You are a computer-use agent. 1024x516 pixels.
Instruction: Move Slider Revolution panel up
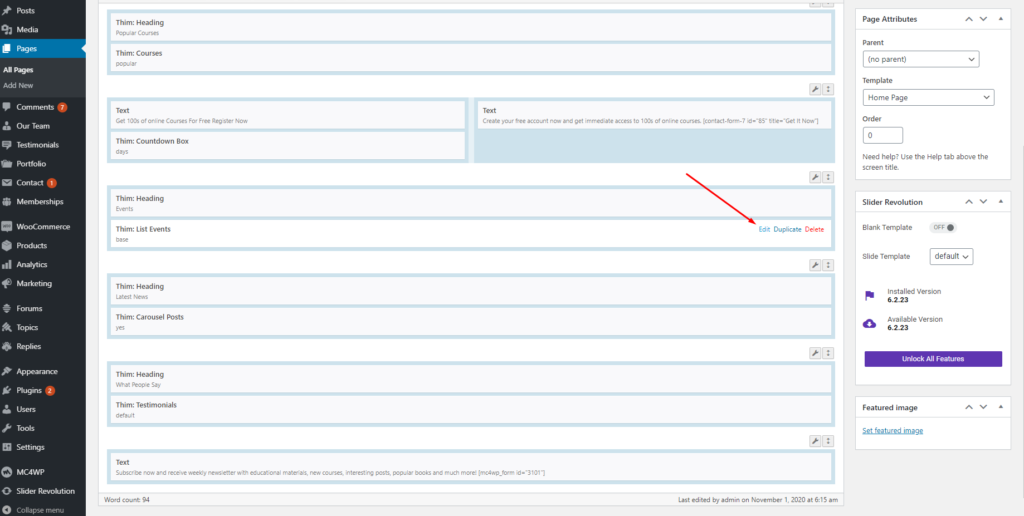coord(969,202)
